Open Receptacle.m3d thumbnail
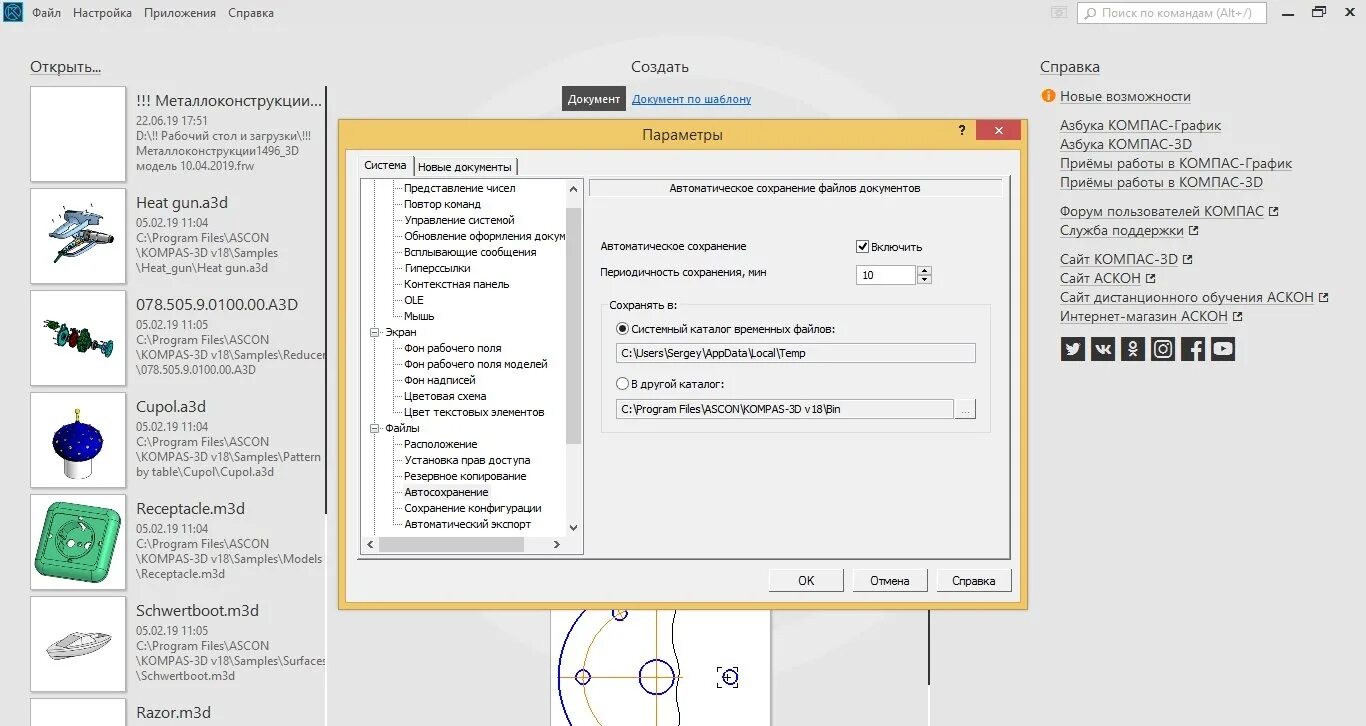 click(78, 542)
